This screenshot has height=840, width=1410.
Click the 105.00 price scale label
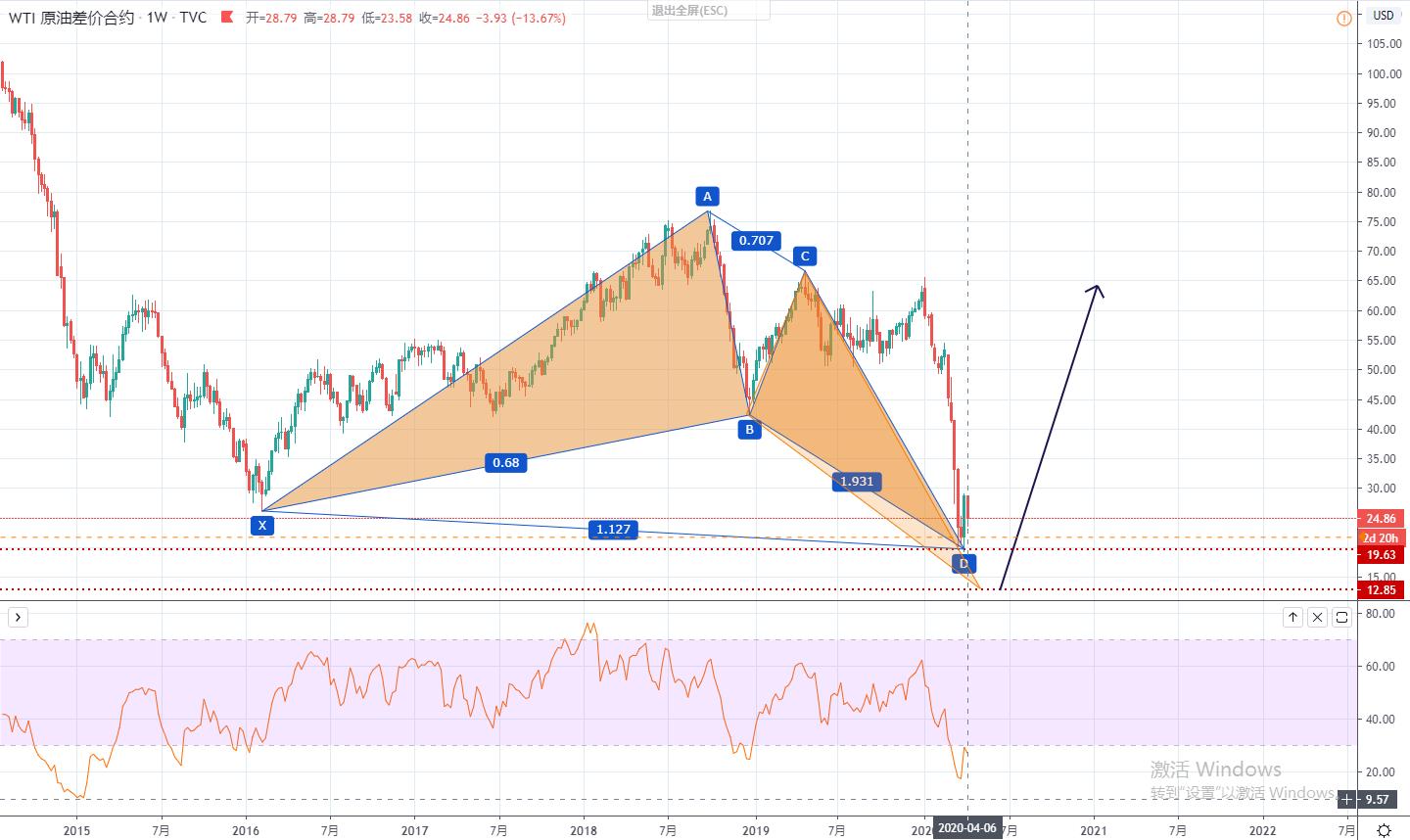coord(1384,44)
